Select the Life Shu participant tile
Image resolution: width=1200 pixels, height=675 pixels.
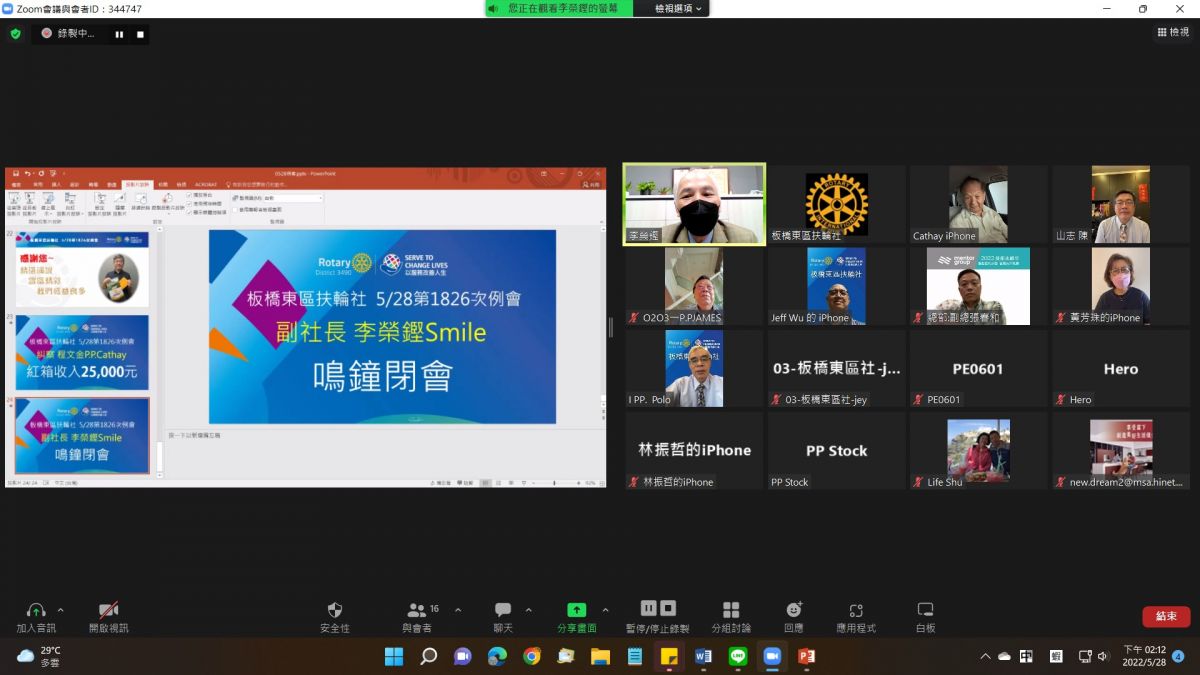[x=978, y=450]
